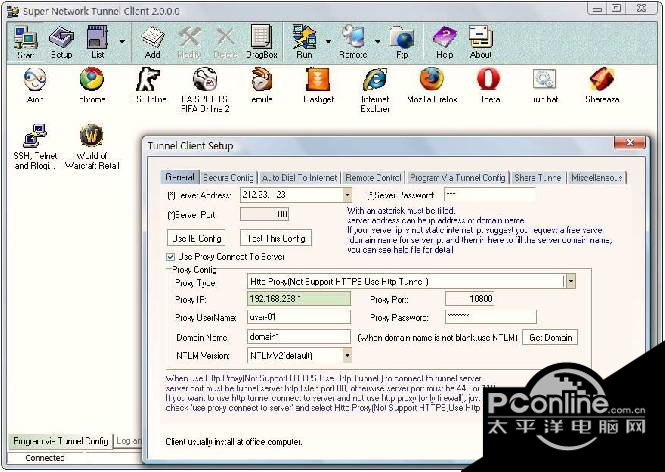This screenshot has width=665, height=472.
Task: Switch to the Share Tunnel tab
Action: (x=538, y=177)
